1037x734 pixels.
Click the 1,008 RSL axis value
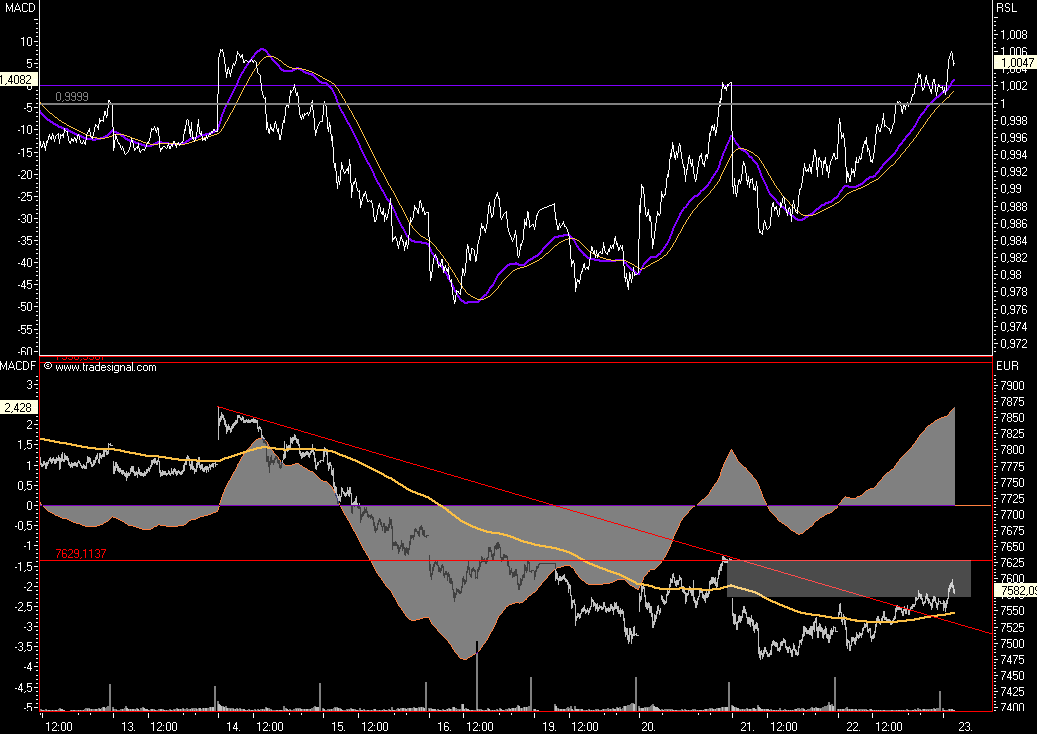click(x=1015, y=34)
